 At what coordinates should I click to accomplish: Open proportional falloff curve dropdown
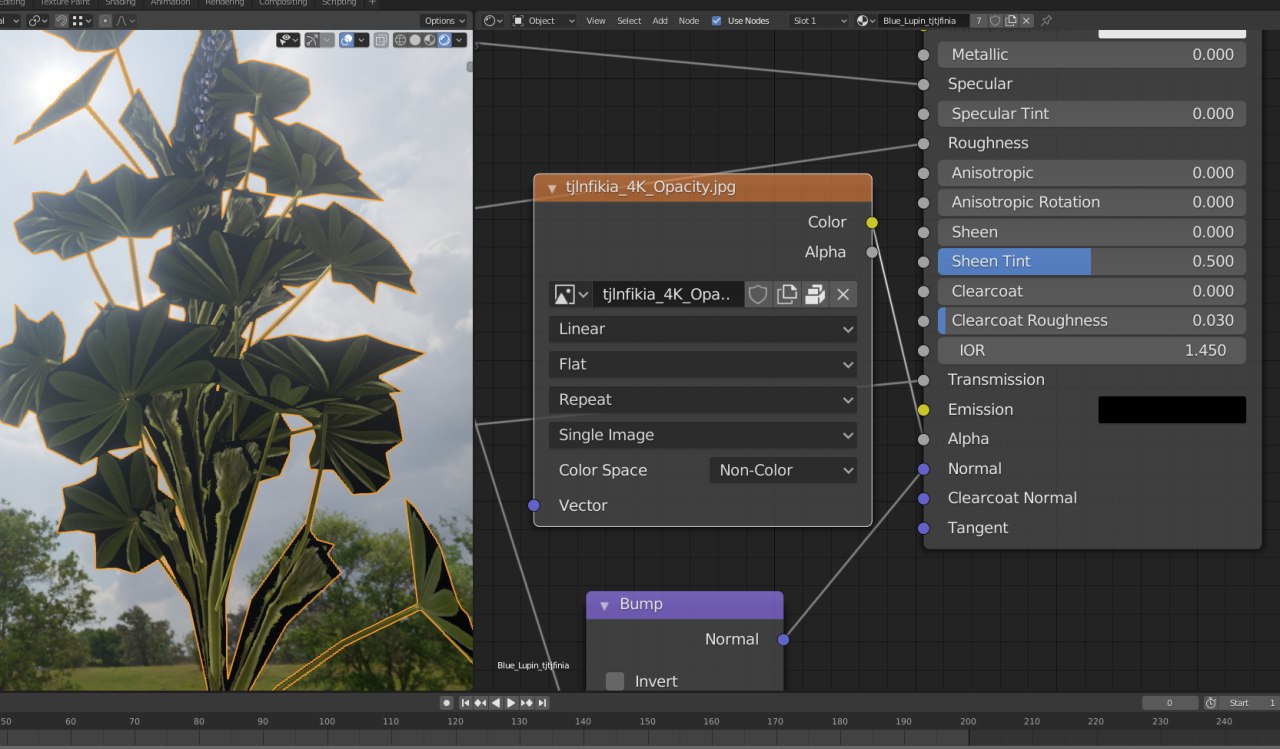click(x=125, y=21)
